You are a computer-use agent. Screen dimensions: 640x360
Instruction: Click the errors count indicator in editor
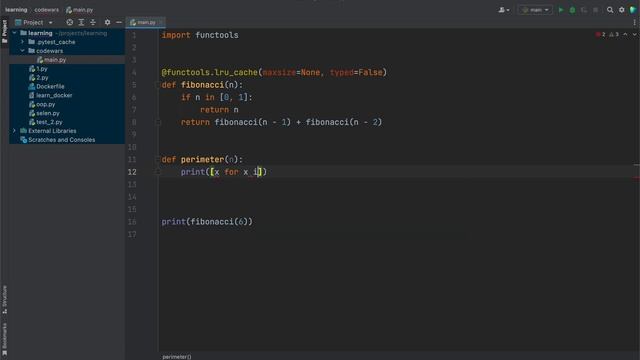coord(600,35)
